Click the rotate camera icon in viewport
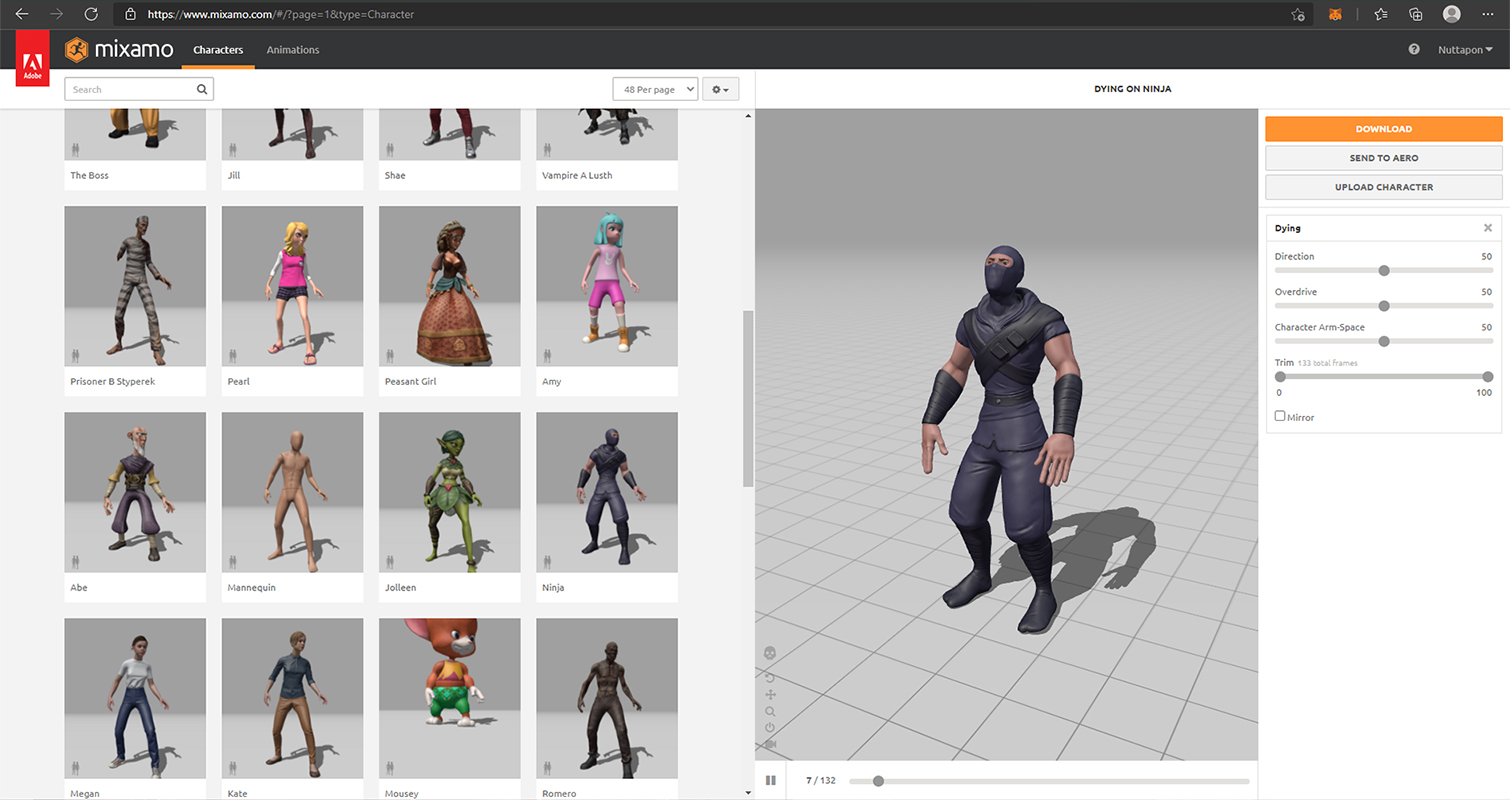The image size is (1510, 800). click(770, 677)
